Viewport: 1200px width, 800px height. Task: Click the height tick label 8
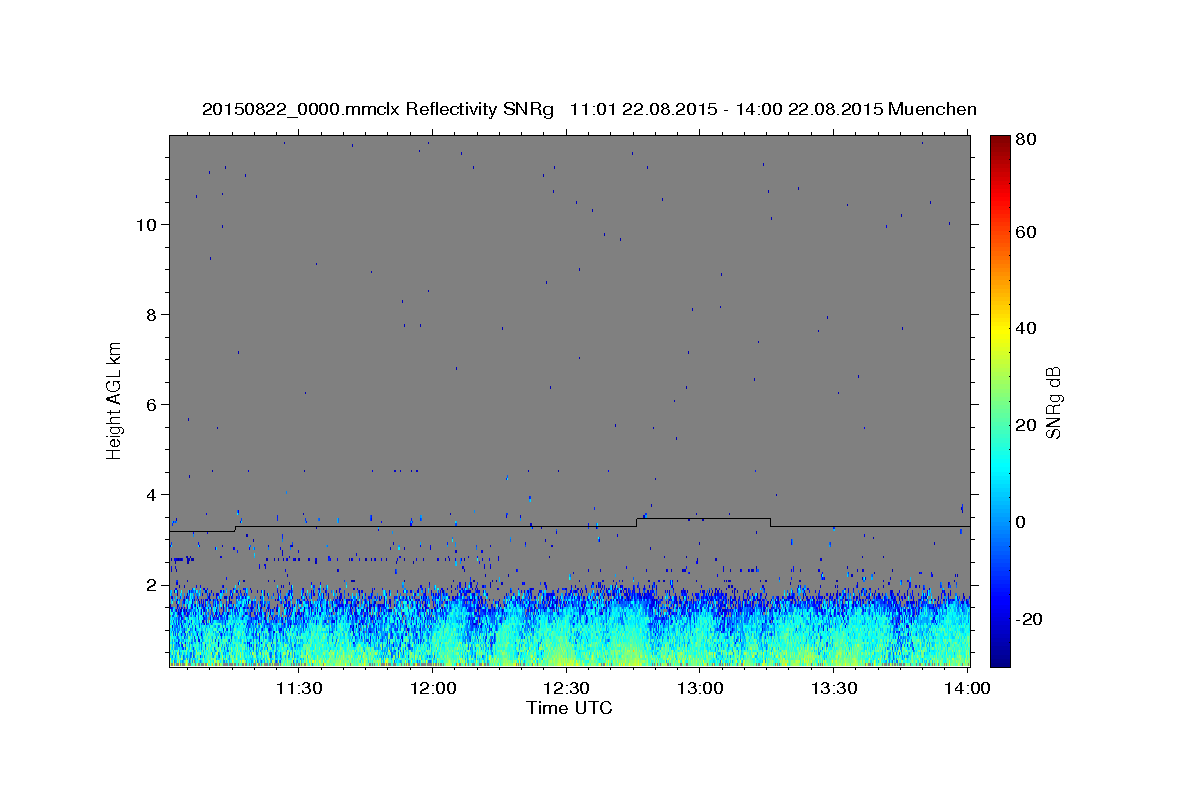(153, 314)
